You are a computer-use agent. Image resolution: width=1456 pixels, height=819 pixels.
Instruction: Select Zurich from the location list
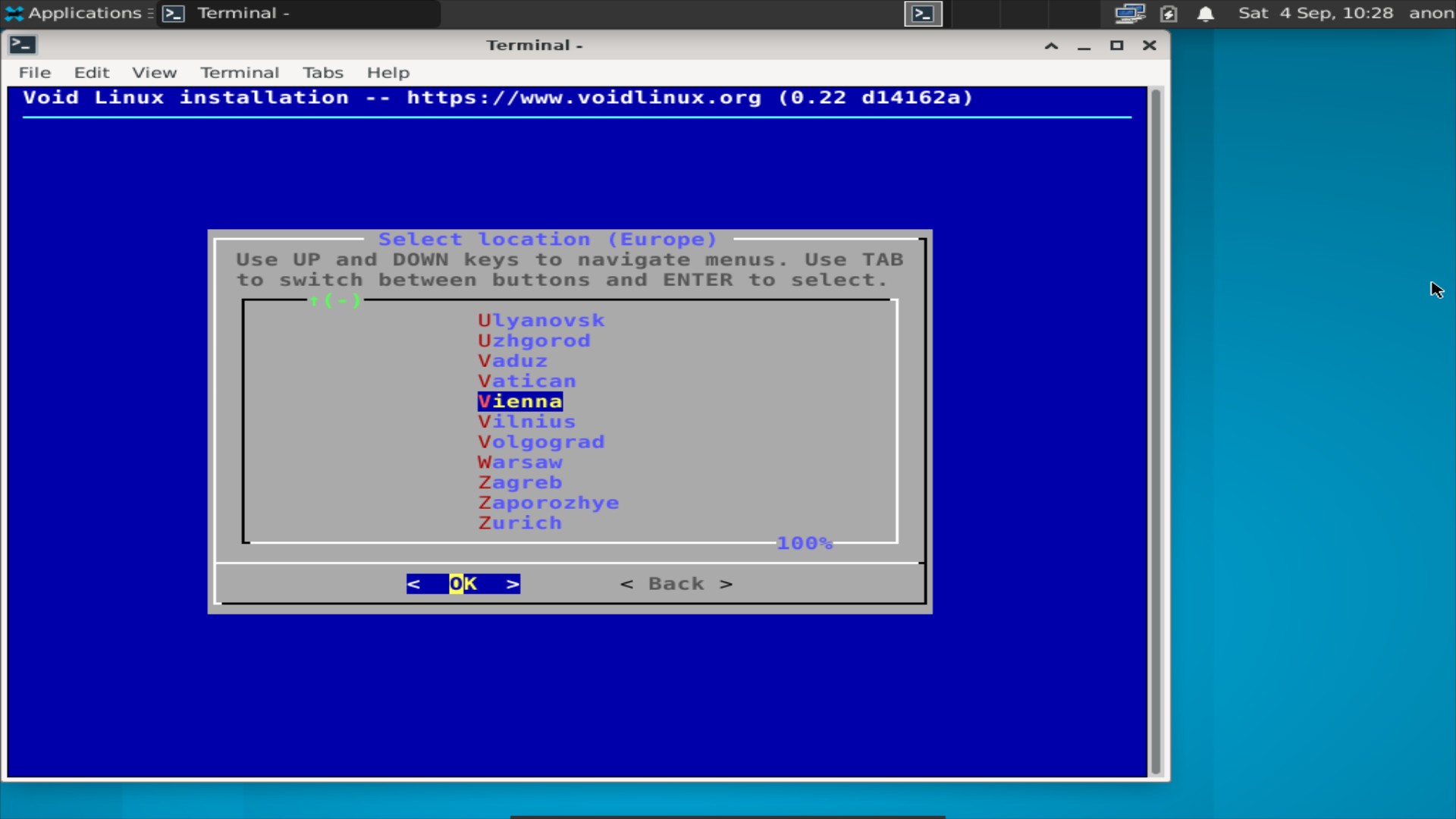point(519,522)
